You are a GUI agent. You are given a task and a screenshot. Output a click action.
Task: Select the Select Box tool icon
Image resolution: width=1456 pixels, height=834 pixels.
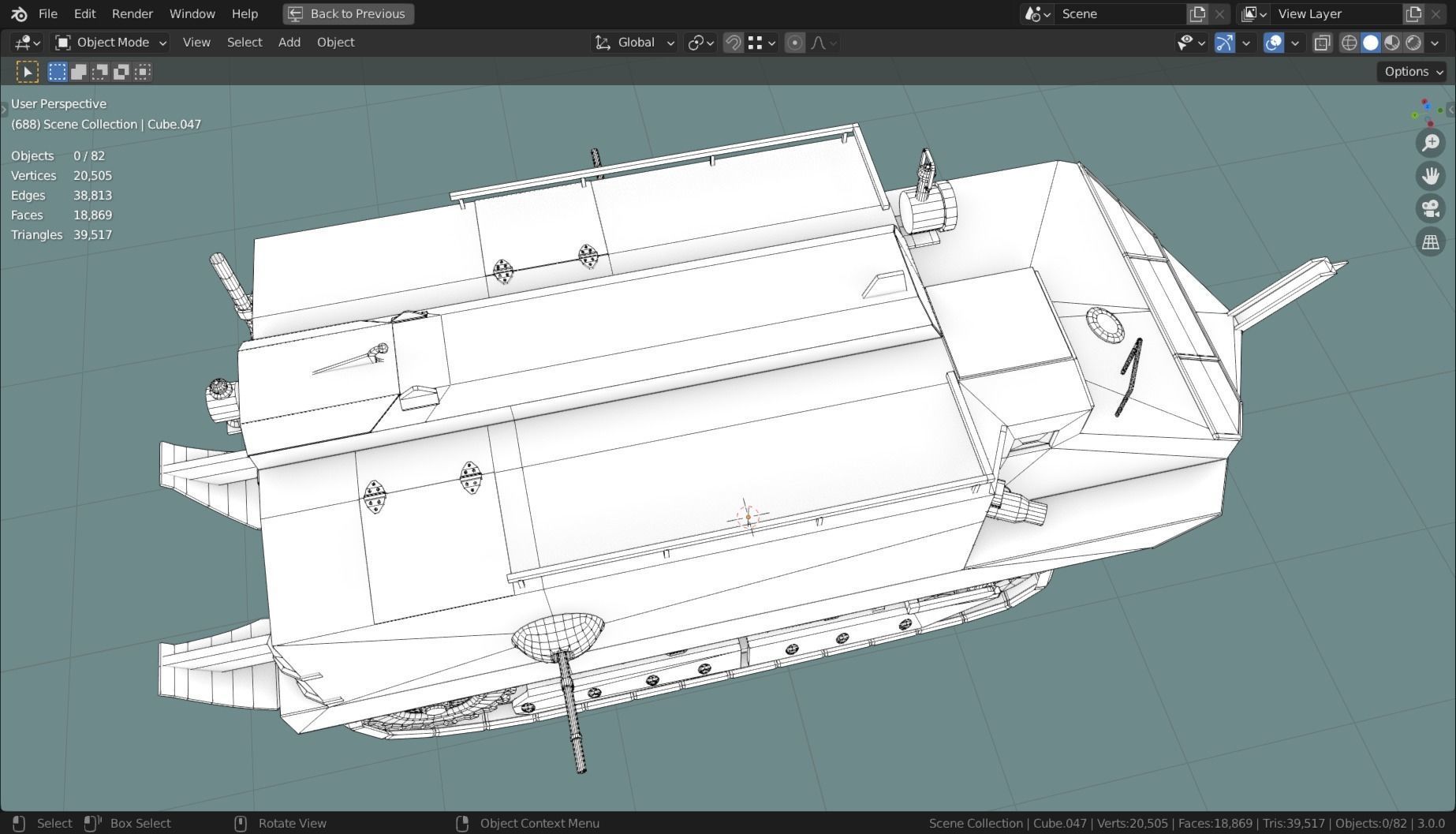coord(28,73)
